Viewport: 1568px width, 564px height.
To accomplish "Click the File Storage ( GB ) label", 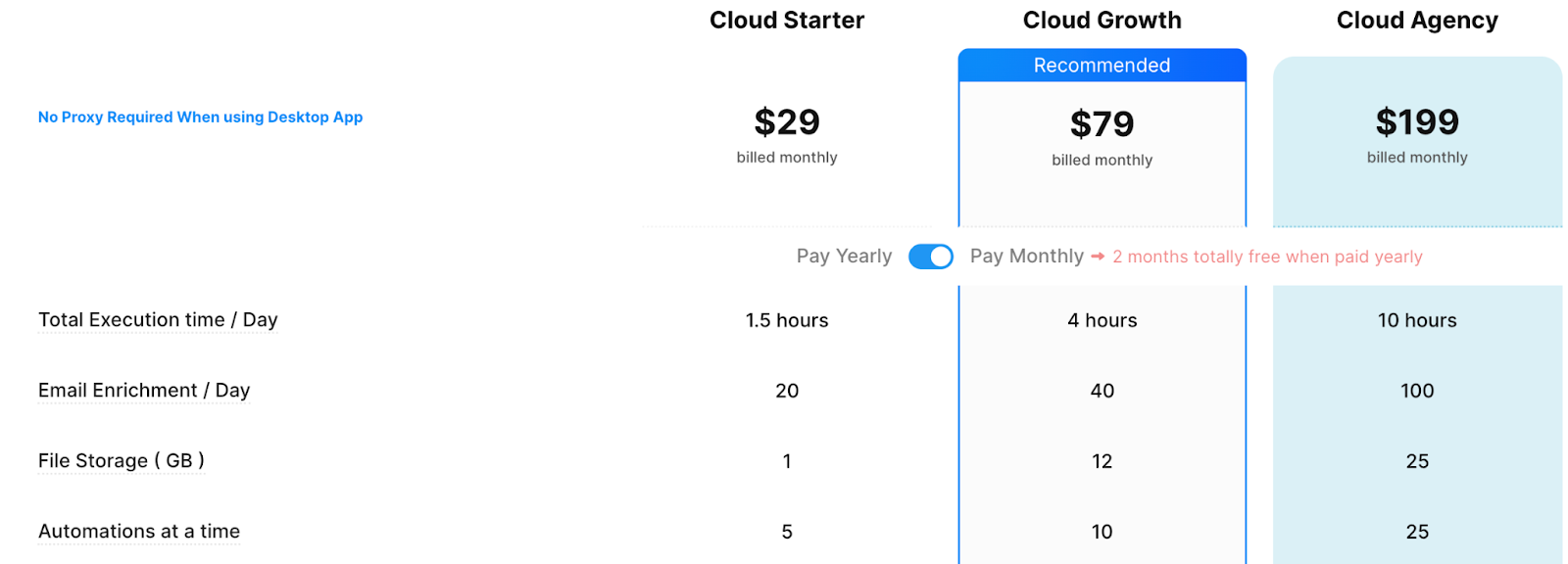I will click(x=121, y=461).
